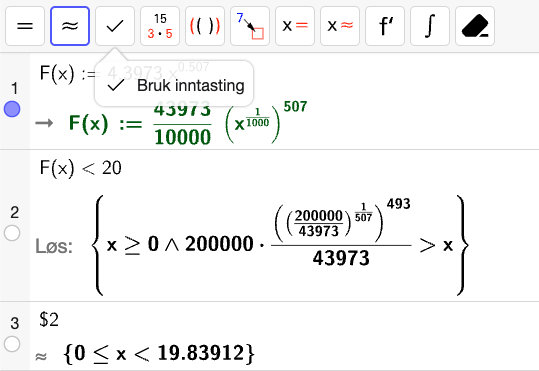Click the 'Bruk inntasting' tooltip label
Screen dimensions: 539x371
(190, 85)
